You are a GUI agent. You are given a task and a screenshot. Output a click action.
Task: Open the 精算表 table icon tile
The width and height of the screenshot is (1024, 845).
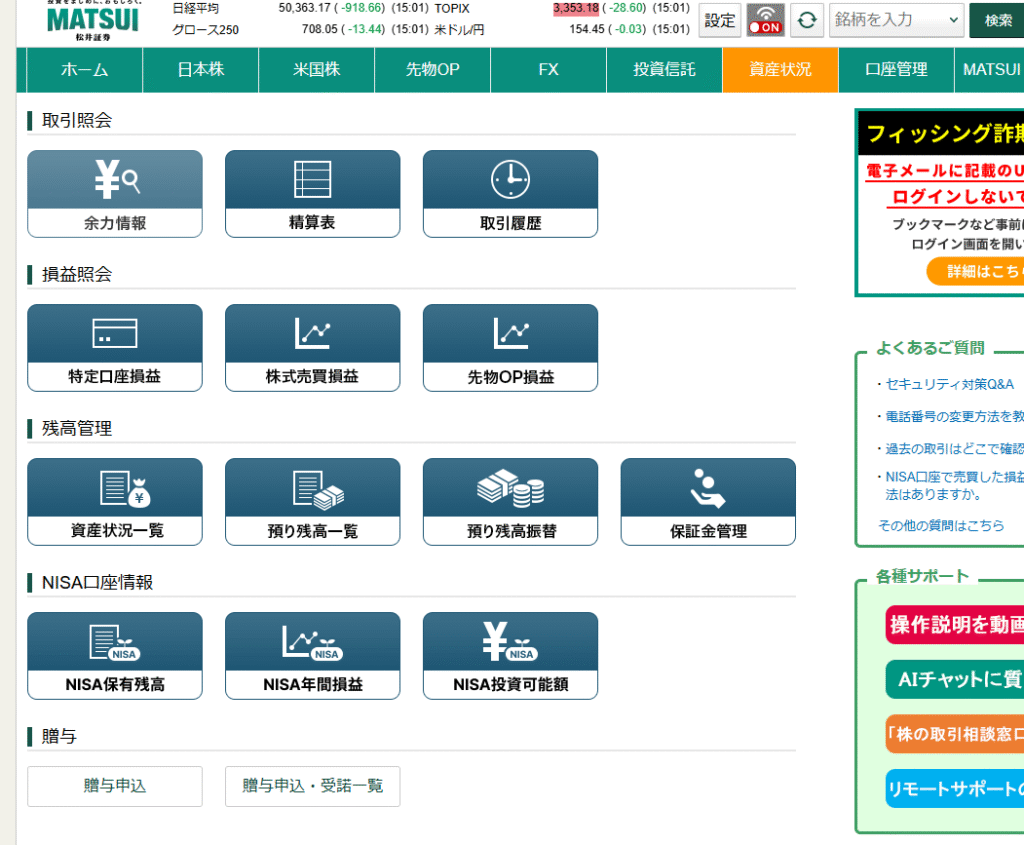tap(312, 180)
